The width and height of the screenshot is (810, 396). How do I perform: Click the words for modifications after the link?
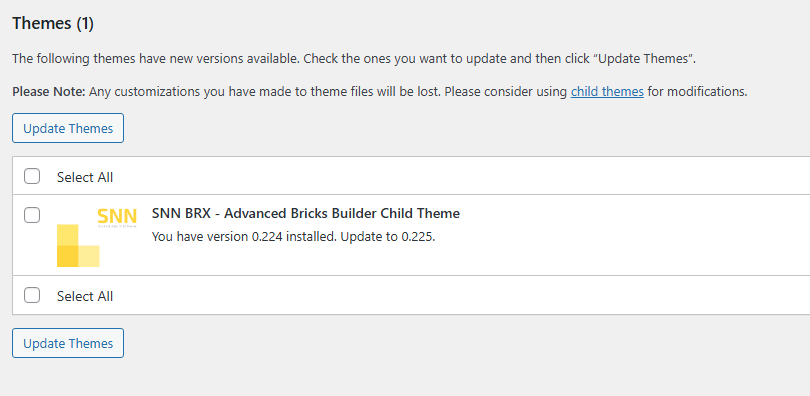pos(697,92)
